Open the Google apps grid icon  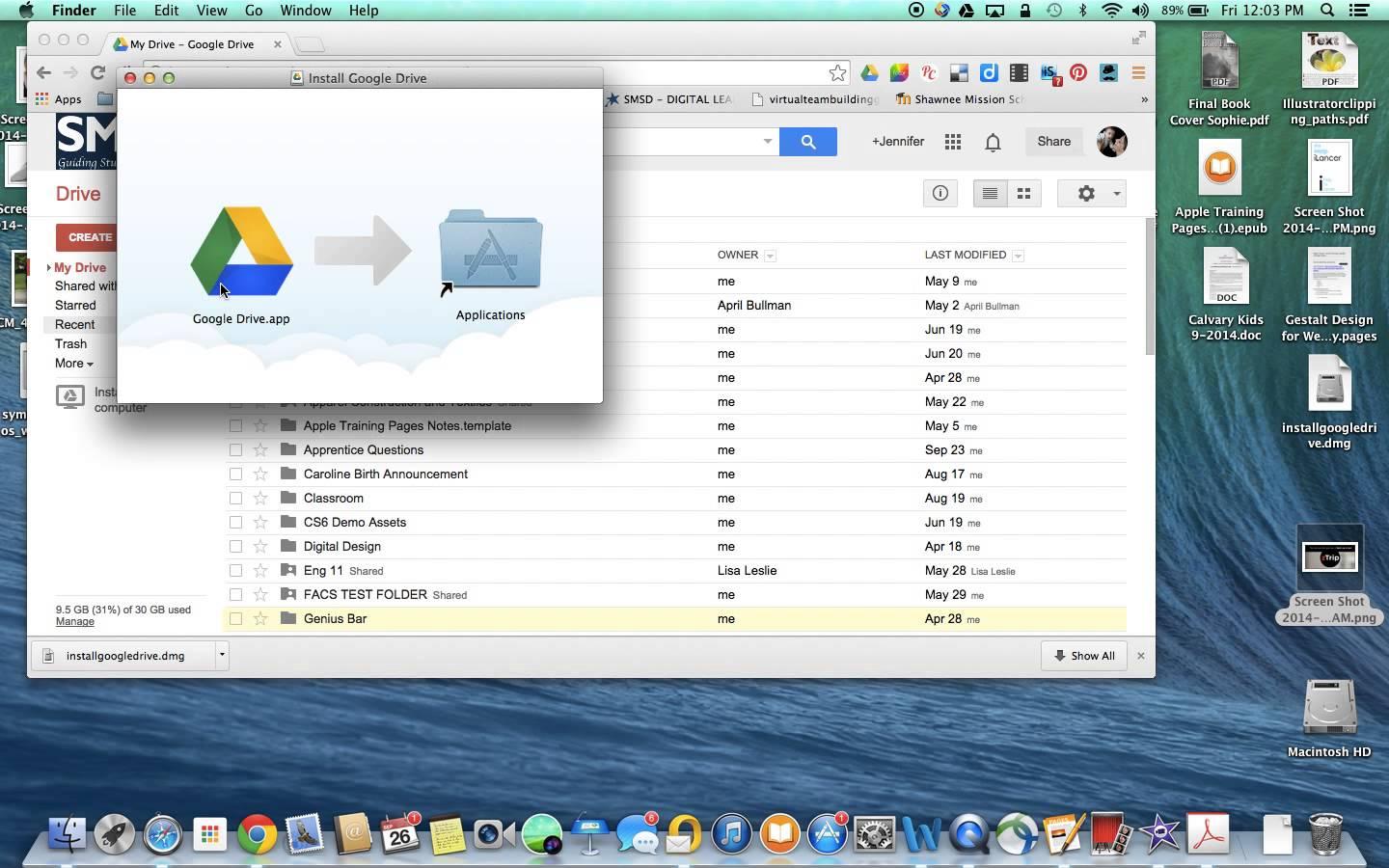(953, 142)
